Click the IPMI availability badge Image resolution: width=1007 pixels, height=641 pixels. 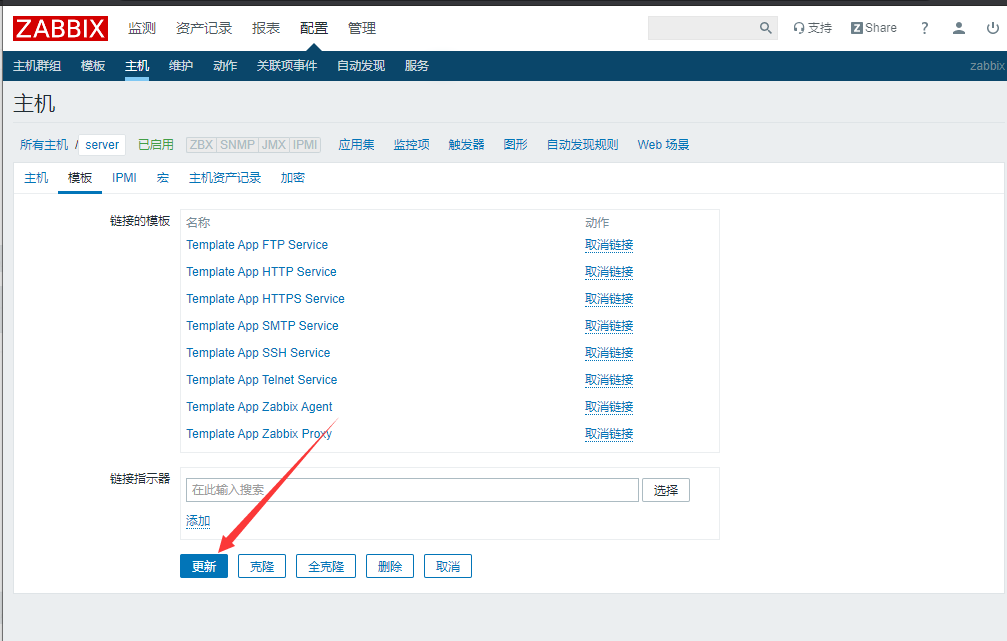305,145
